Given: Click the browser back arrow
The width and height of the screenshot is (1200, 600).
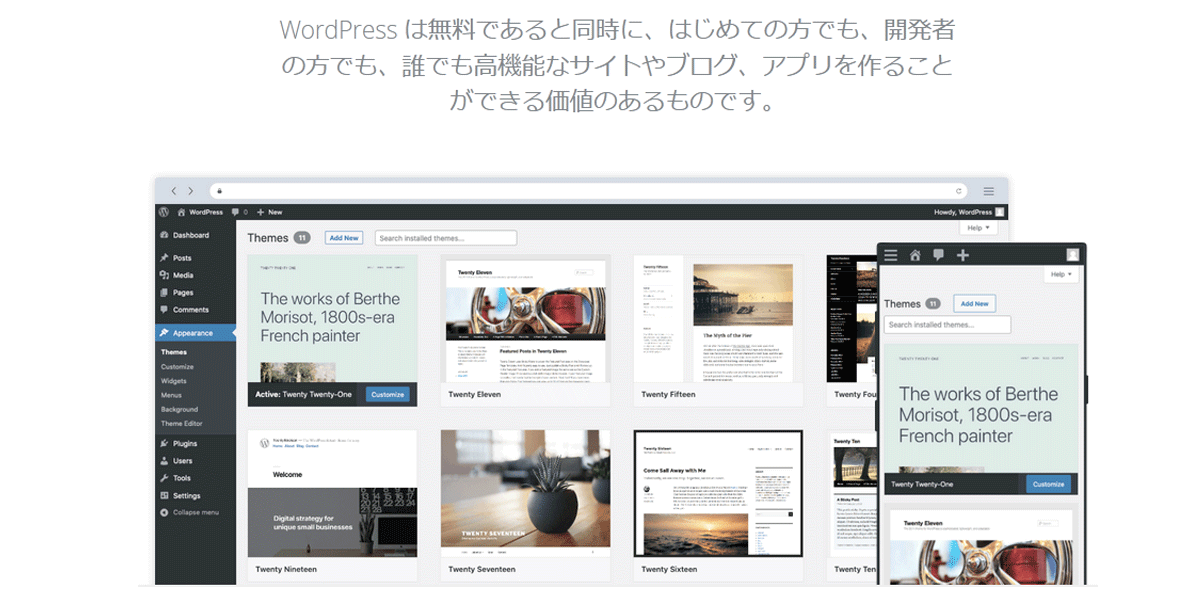Looking at the screenshot, I should click(x=173, y=190).
